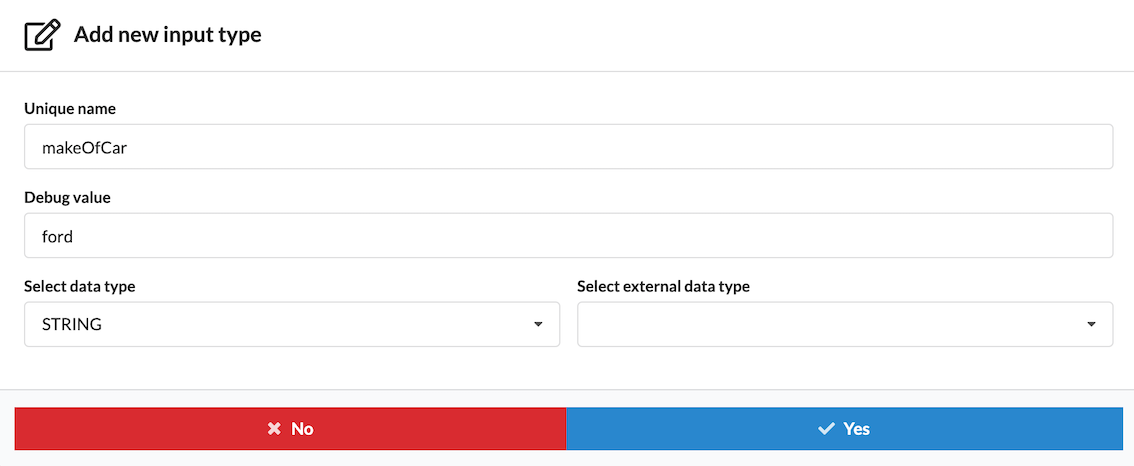The width and height of the screenshot is (1134, 466).
Task: Cancel with the red No button
Action: (290, 429)
